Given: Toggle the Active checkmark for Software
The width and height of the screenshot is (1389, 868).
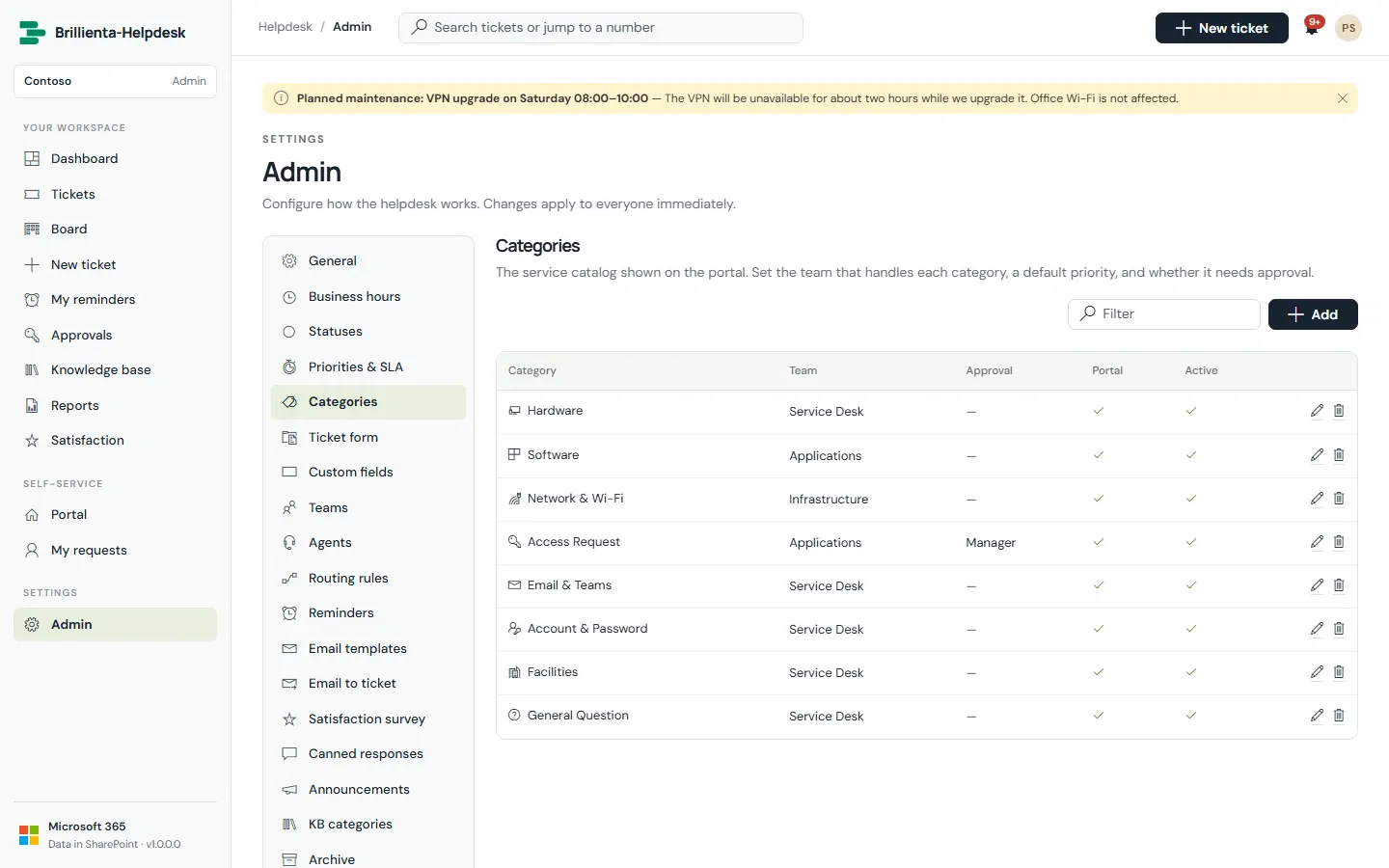Looking at the screenshot, I should pyautogui.click(x=1191, y=455).
